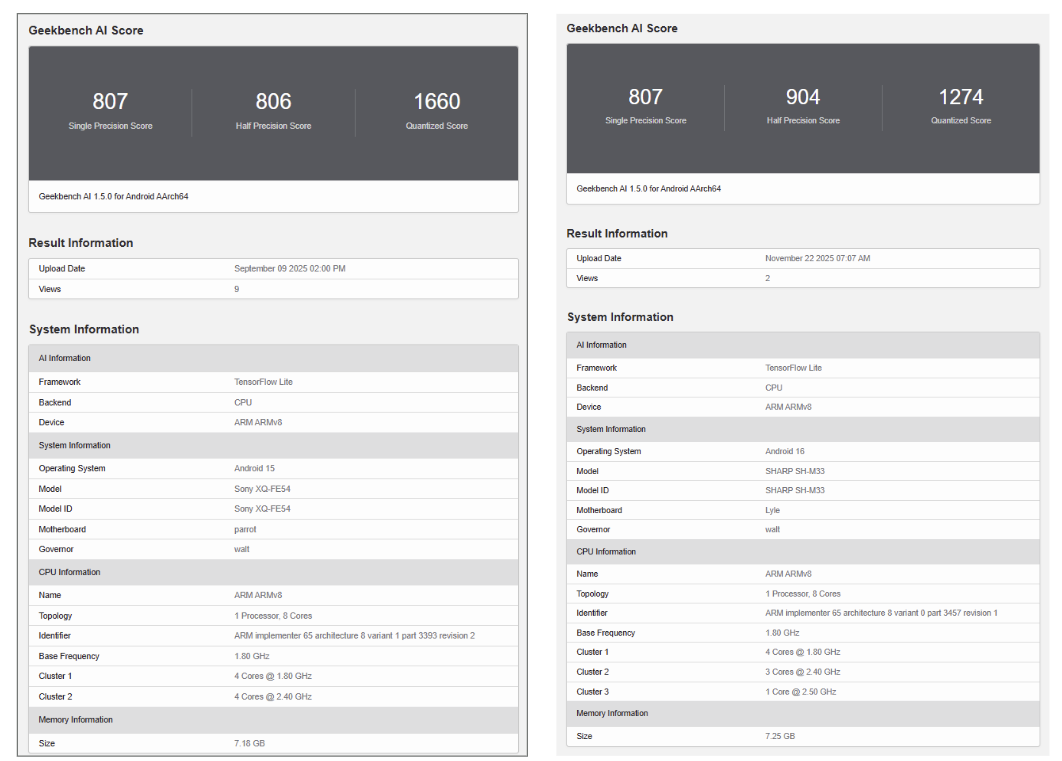Click the Model ID value Sony XQ-FE54
The image size is (1062, 761).
(262, 509)
